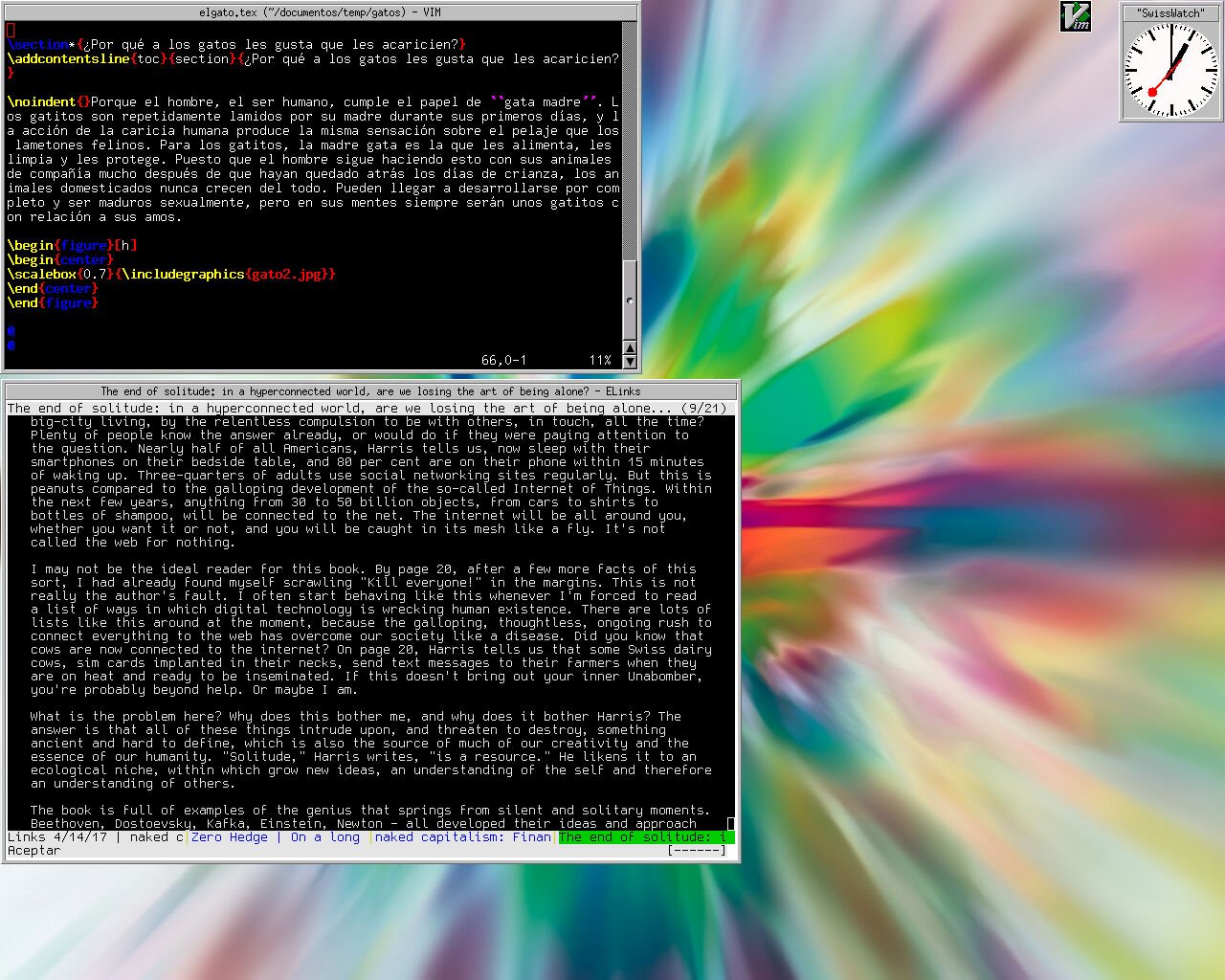1225x980 pixels.
Task: Select the green 'The end of solitude' tab
Action: coord(646,837)
